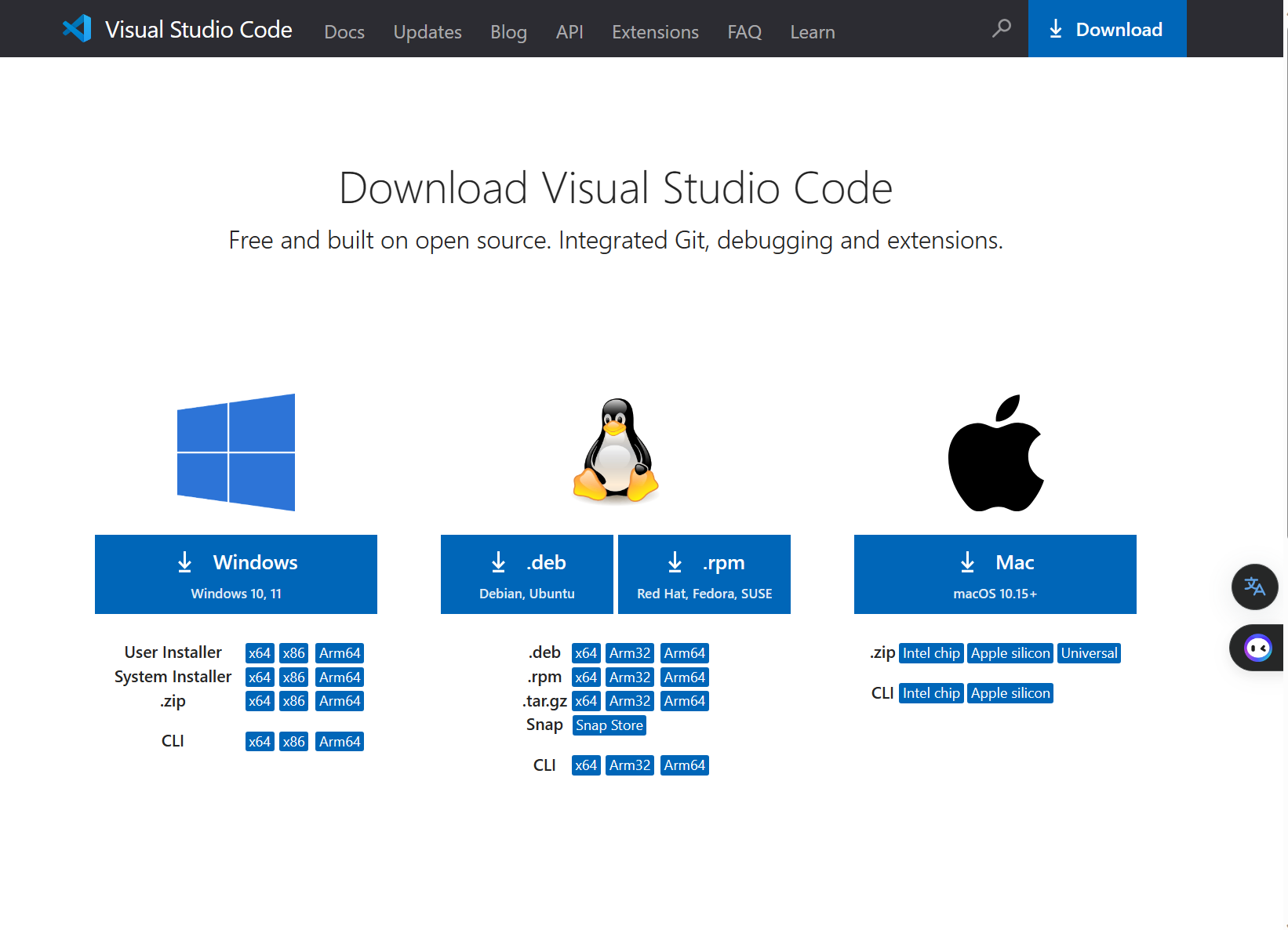Click the Apple logo image
The width and height of the screenshot is (1288, 930).
pos(995,453)
